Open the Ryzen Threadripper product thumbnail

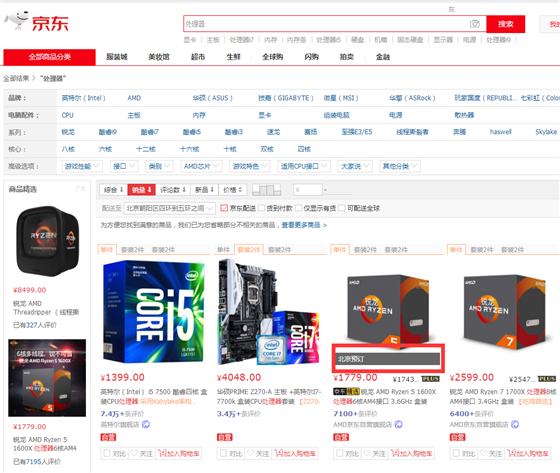pyautogui.click(x=48, y=241)
